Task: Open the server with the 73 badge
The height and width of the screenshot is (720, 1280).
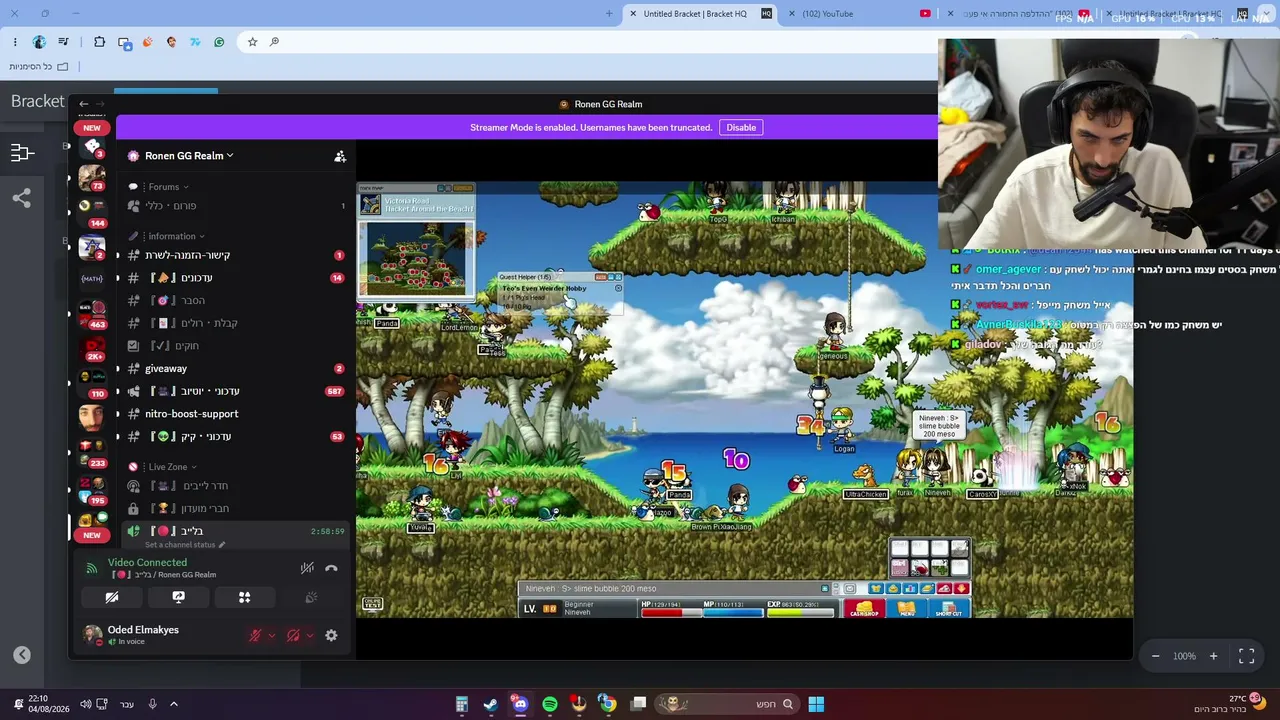Action: tap(93, 178)
